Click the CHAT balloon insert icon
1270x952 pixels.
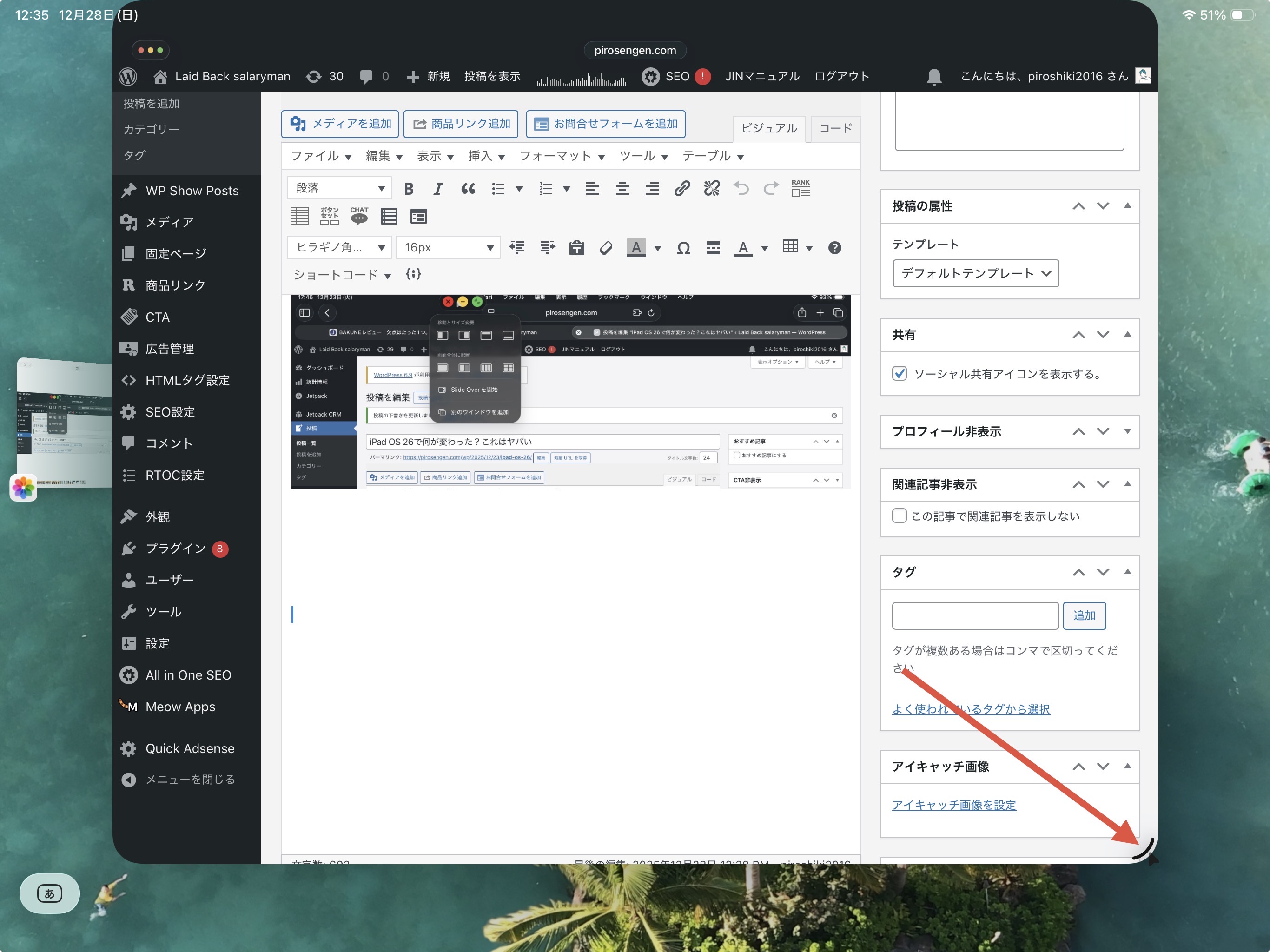click(359, 216)
